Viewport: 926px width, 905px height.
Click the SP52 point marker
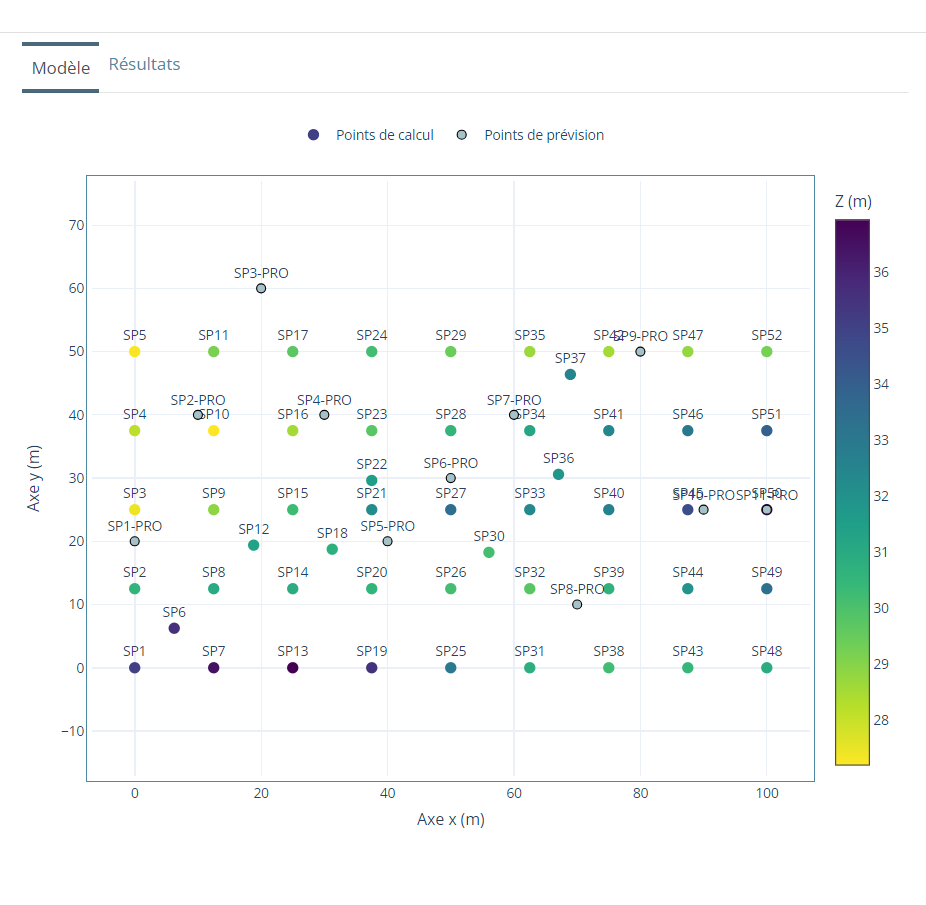coord(767,352)
